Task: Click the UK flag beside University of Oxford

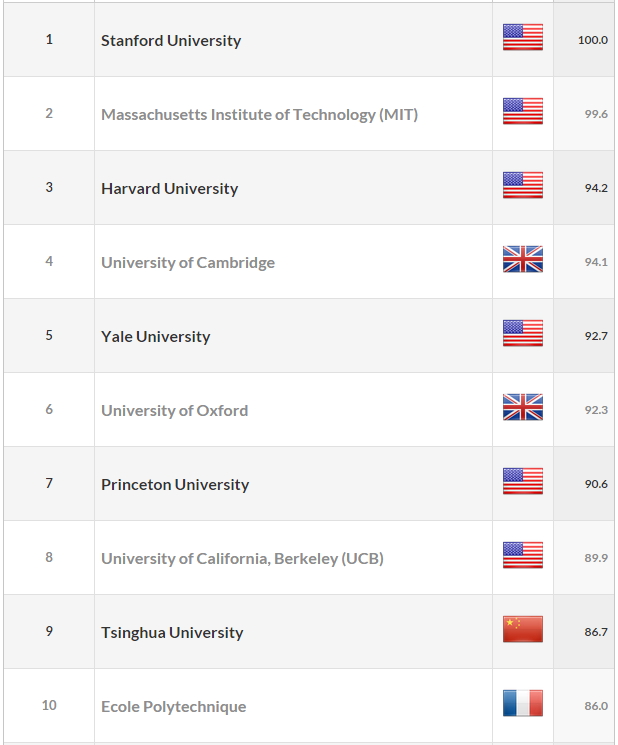Action: point(523,407)
